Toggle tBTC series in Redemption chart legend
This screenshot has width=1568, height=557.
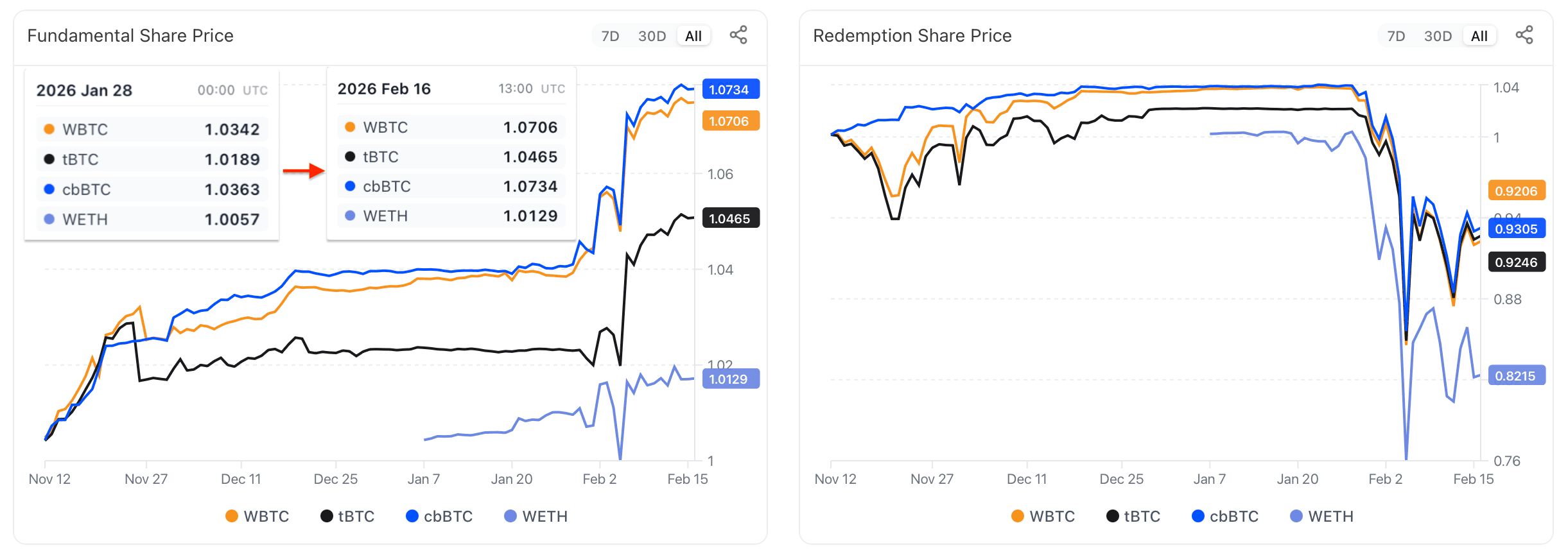(1133, 517)
